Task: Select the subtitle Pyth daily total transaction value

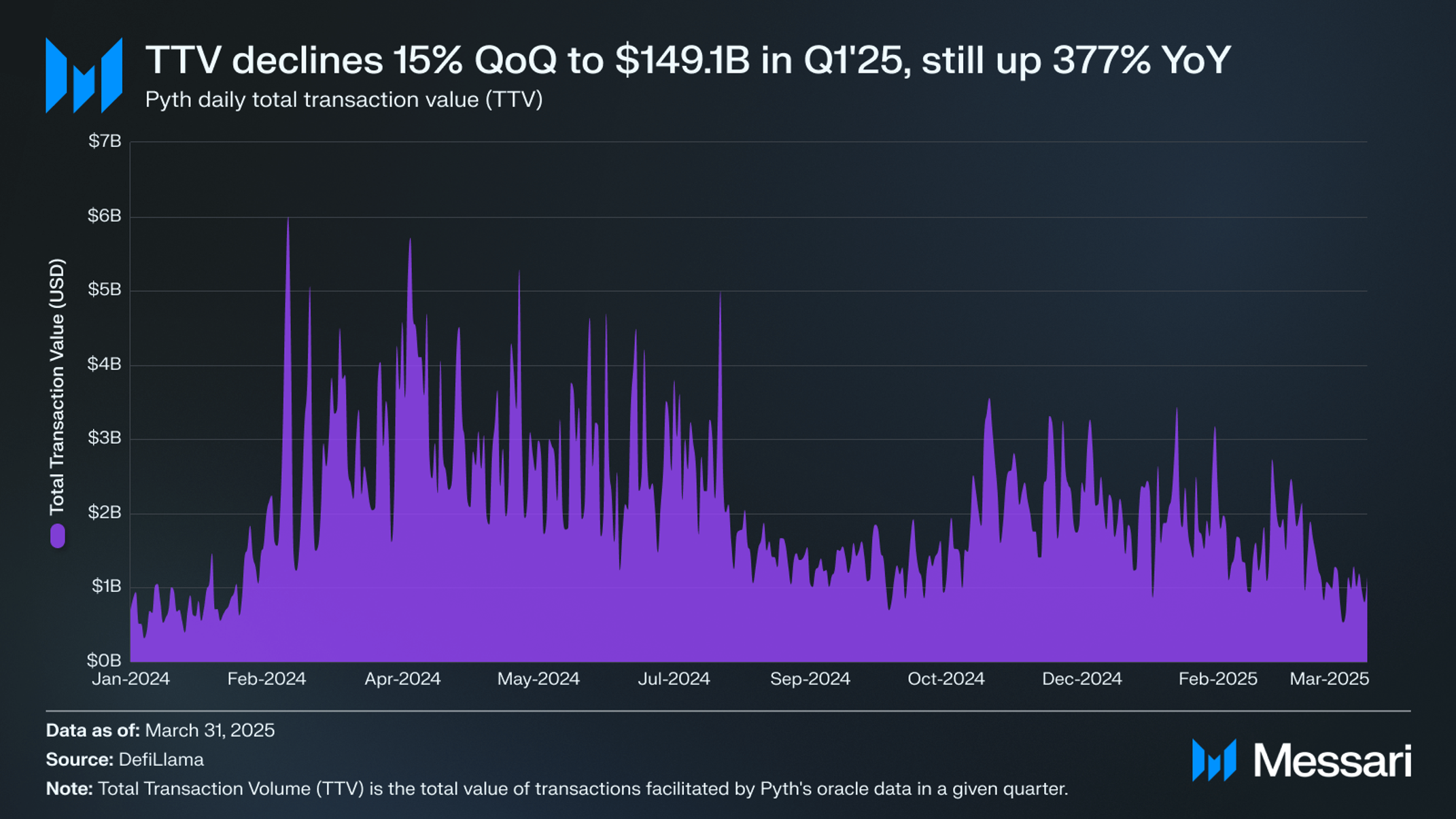Action: tap(344, 100)
